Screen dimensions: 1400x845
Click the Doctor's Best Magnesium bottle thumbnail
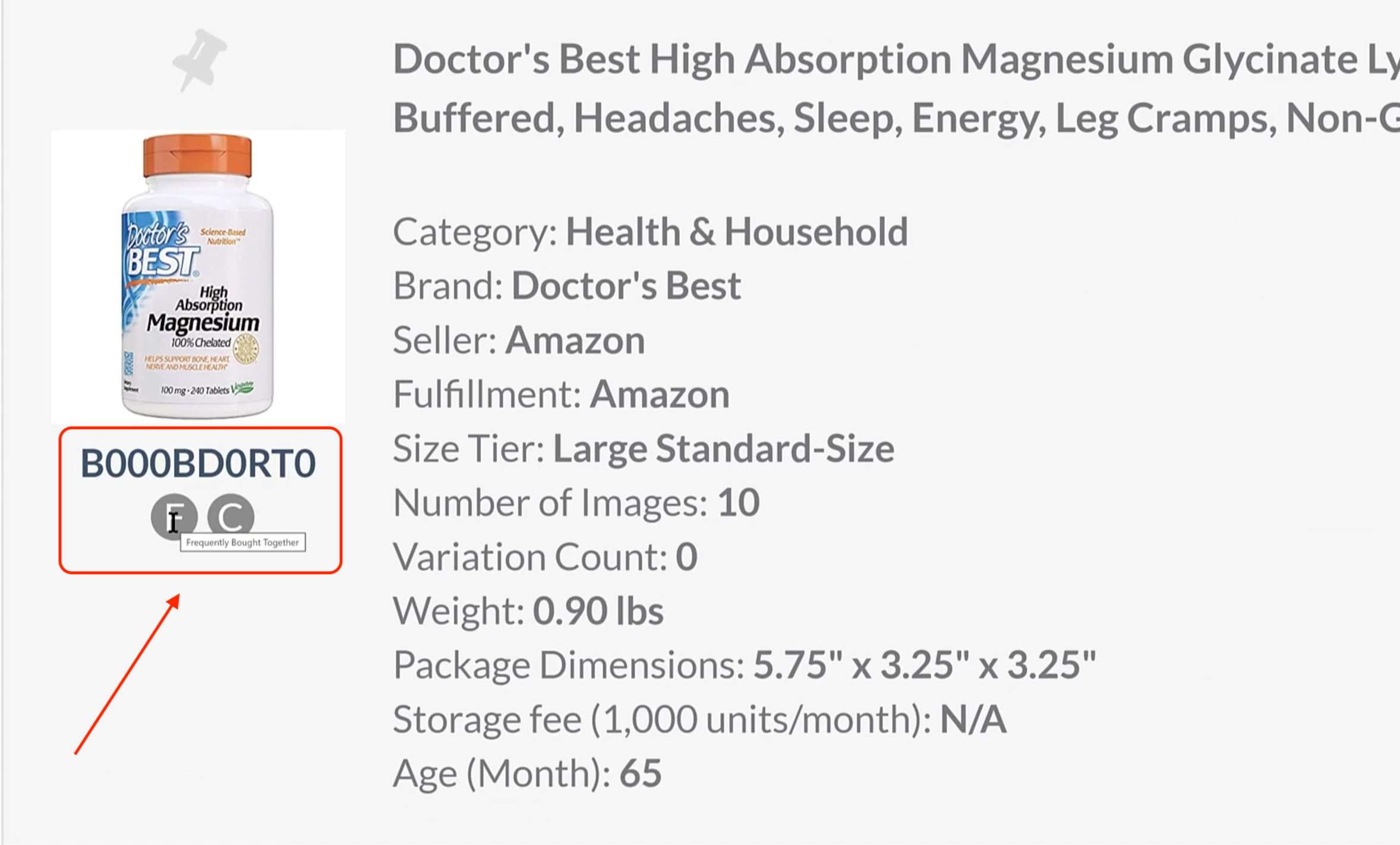(x=198, y=276)
